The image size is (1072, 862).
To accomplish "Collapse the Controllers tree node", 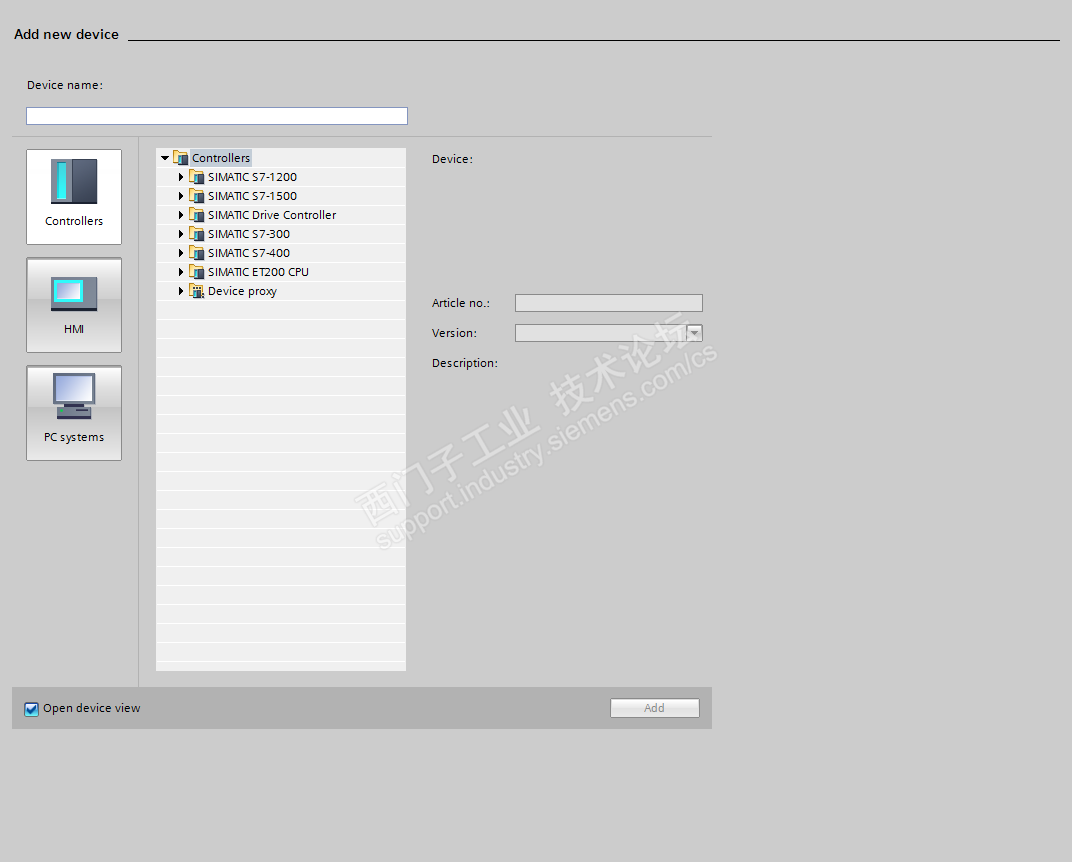I will point(165,158).
